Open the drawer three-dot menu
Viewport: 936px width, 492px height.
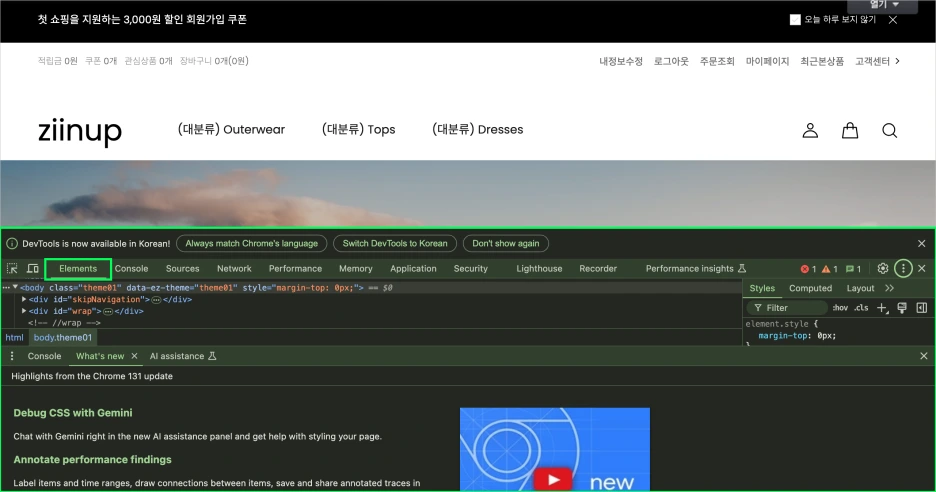12,356
